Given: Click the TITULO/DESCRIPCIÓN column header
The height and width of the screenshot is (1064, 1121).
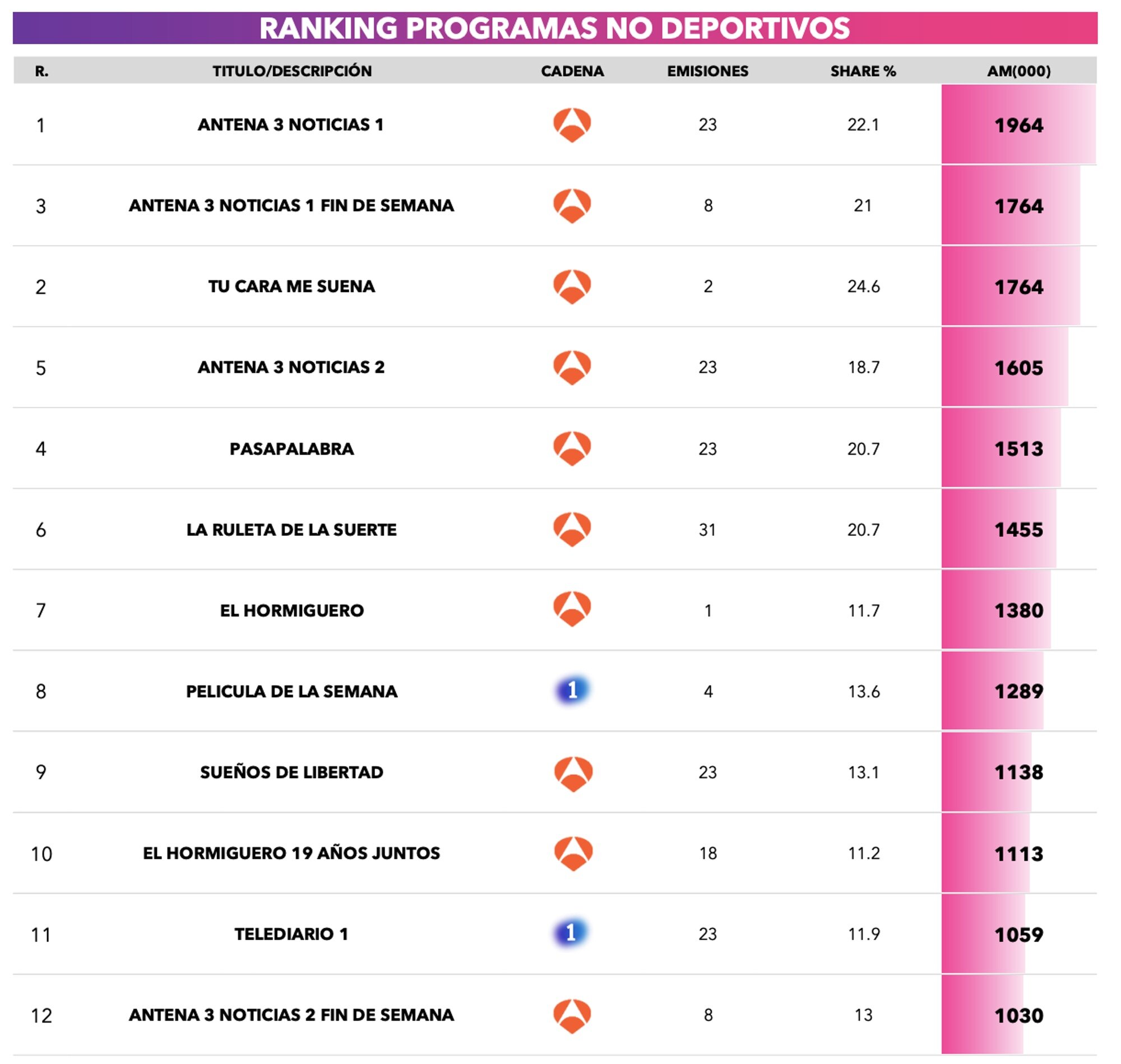Looking at the screenshot, I should [292, 71].
